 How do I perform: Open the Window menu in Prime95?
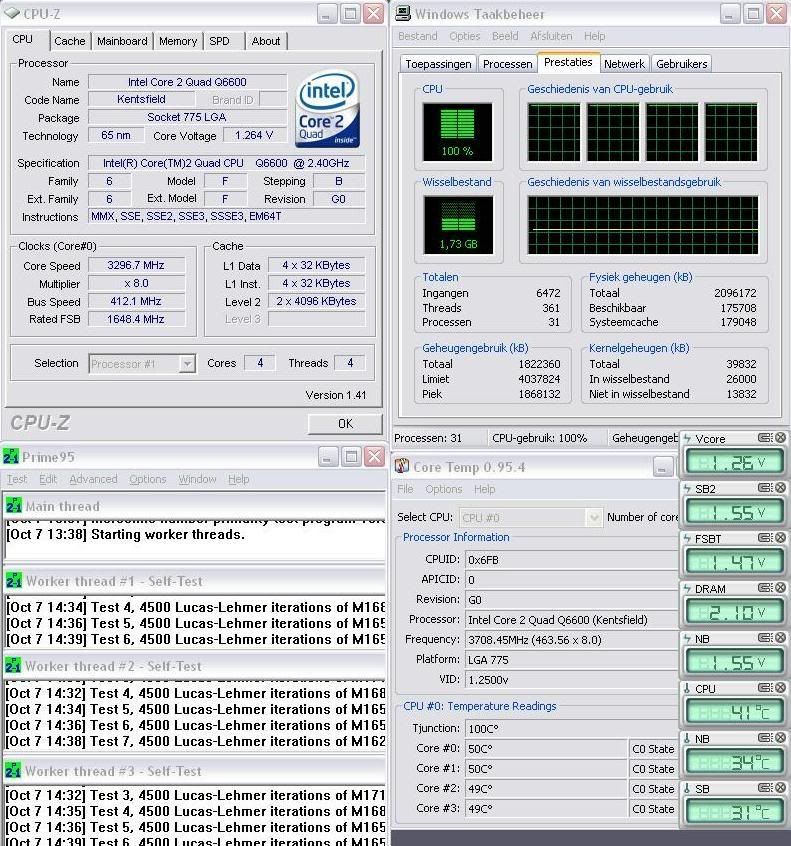click(x=197, y=479)
